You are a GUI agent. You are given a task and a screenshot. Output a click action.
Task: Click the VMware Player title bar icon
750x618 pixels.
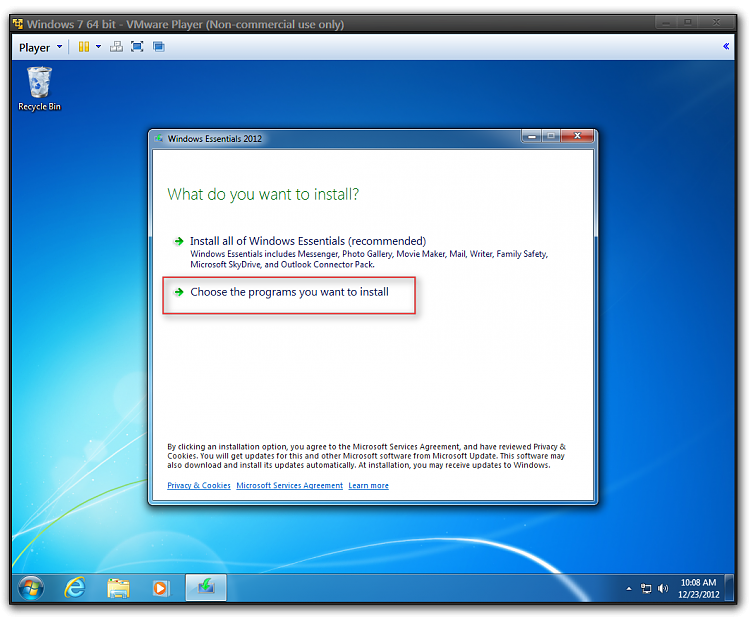coord(18,24)
